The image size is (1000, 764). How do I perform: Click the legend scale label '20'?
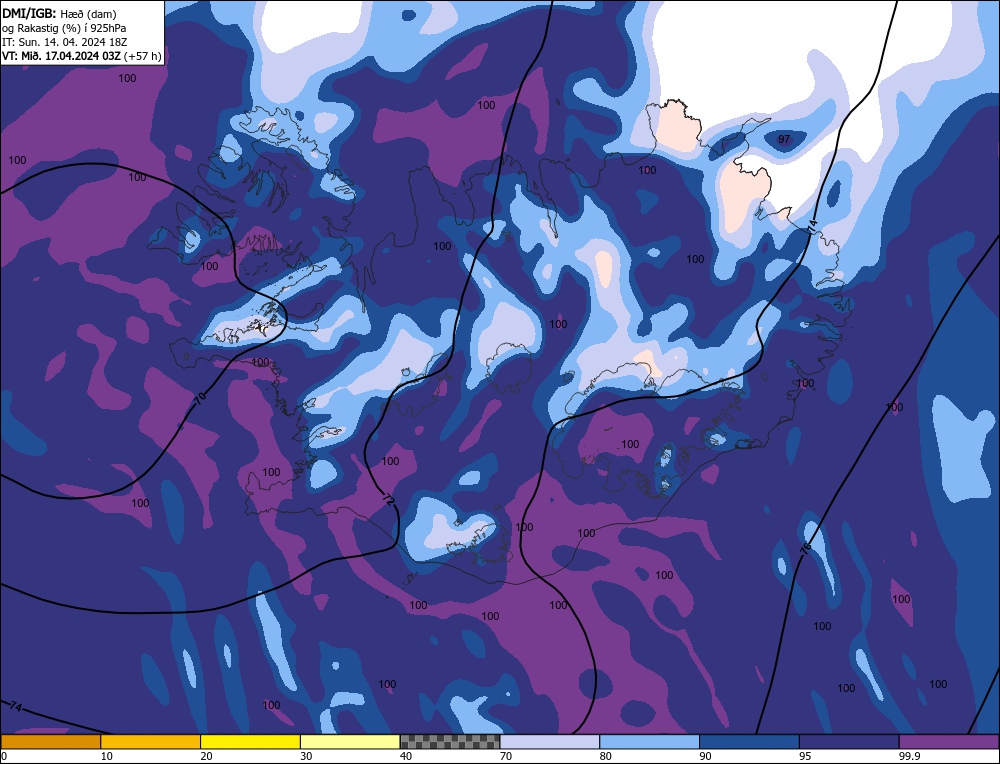[207, 756]
